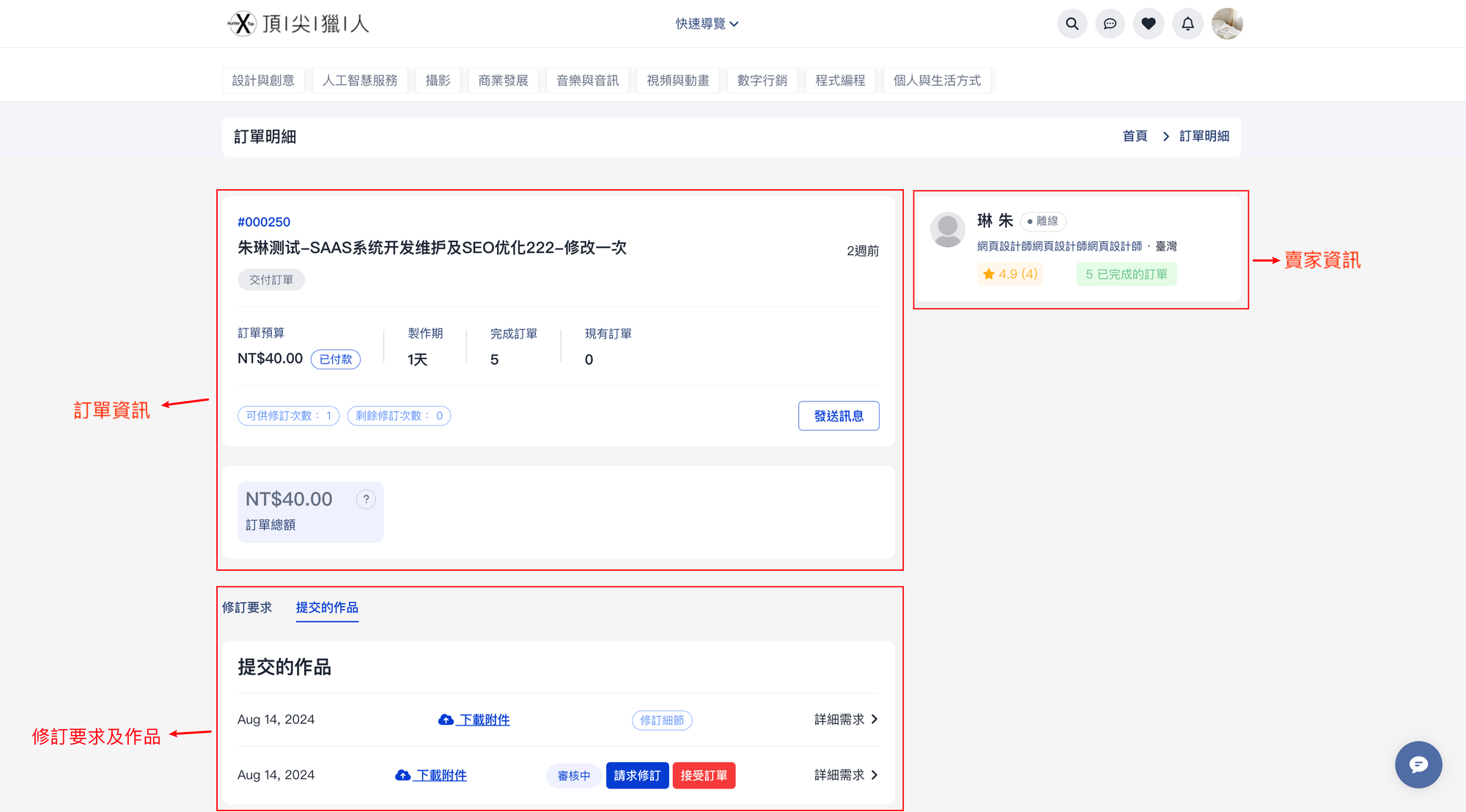Open notifications bell icon
This screenshot has height=812, width=1466.
(x=1187, y=23)
